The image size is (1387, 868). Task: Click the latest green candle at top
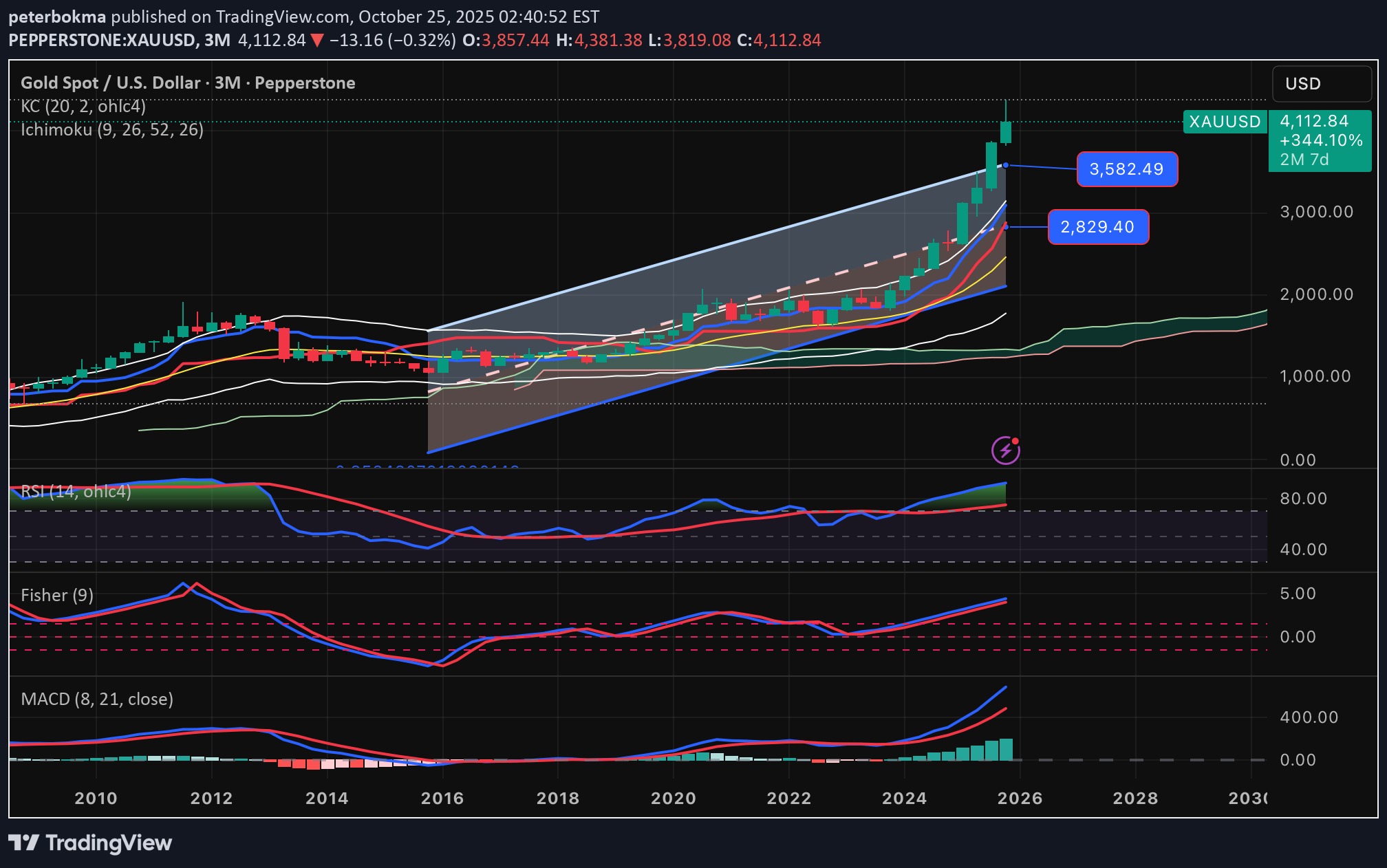(1006, 132)
